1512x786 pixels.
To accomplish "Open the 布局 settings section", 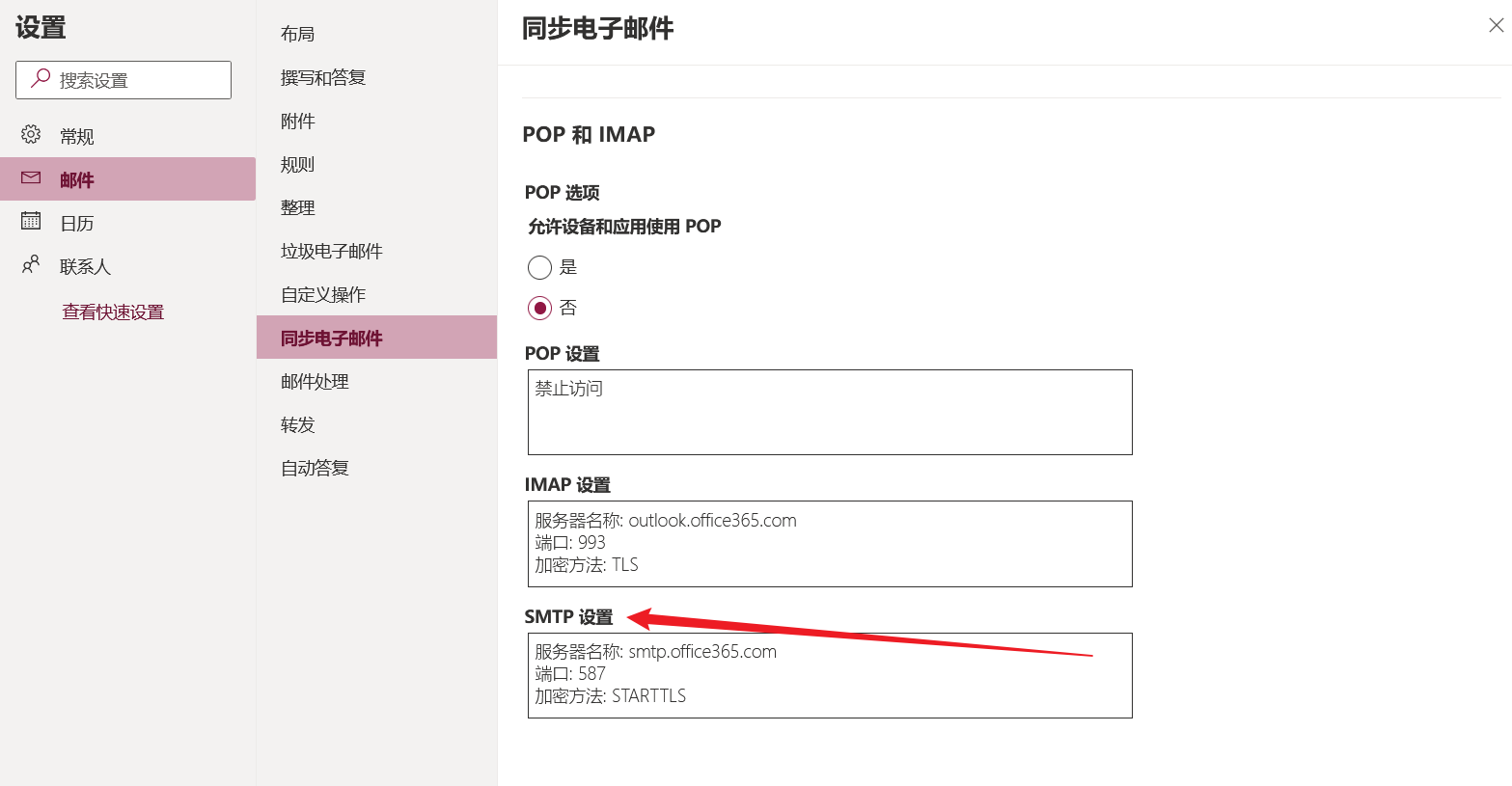I will tap(297, 34).
